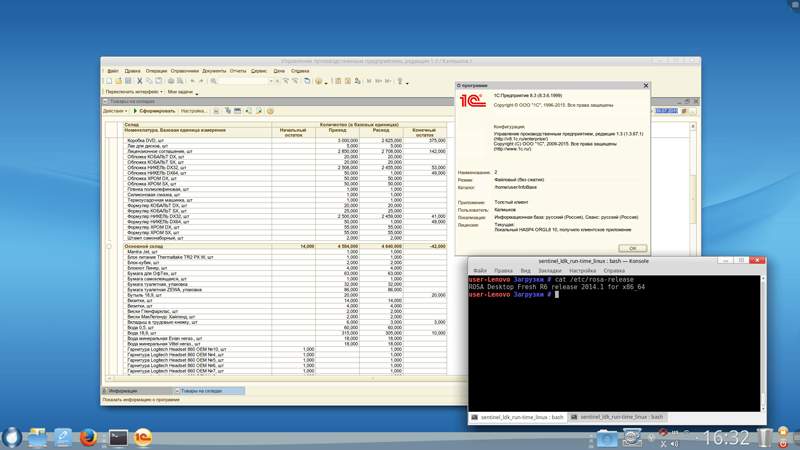Screen dimensions: 800x450
Task: Click the Calendar toolbar icon
Action: [347, 81]
